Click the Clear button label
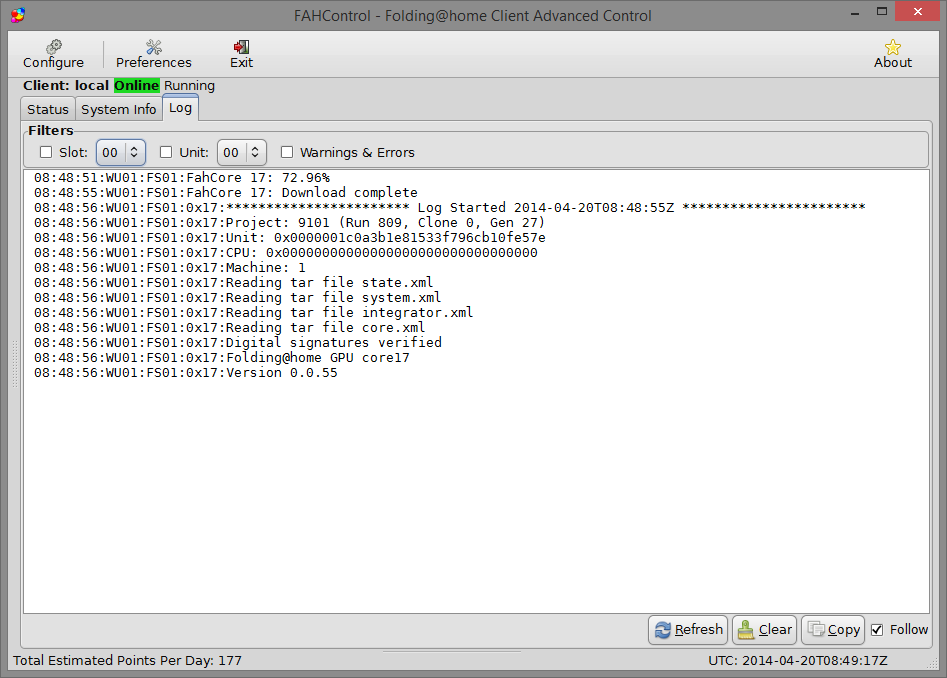947x678 pixels. pos(775,630)
